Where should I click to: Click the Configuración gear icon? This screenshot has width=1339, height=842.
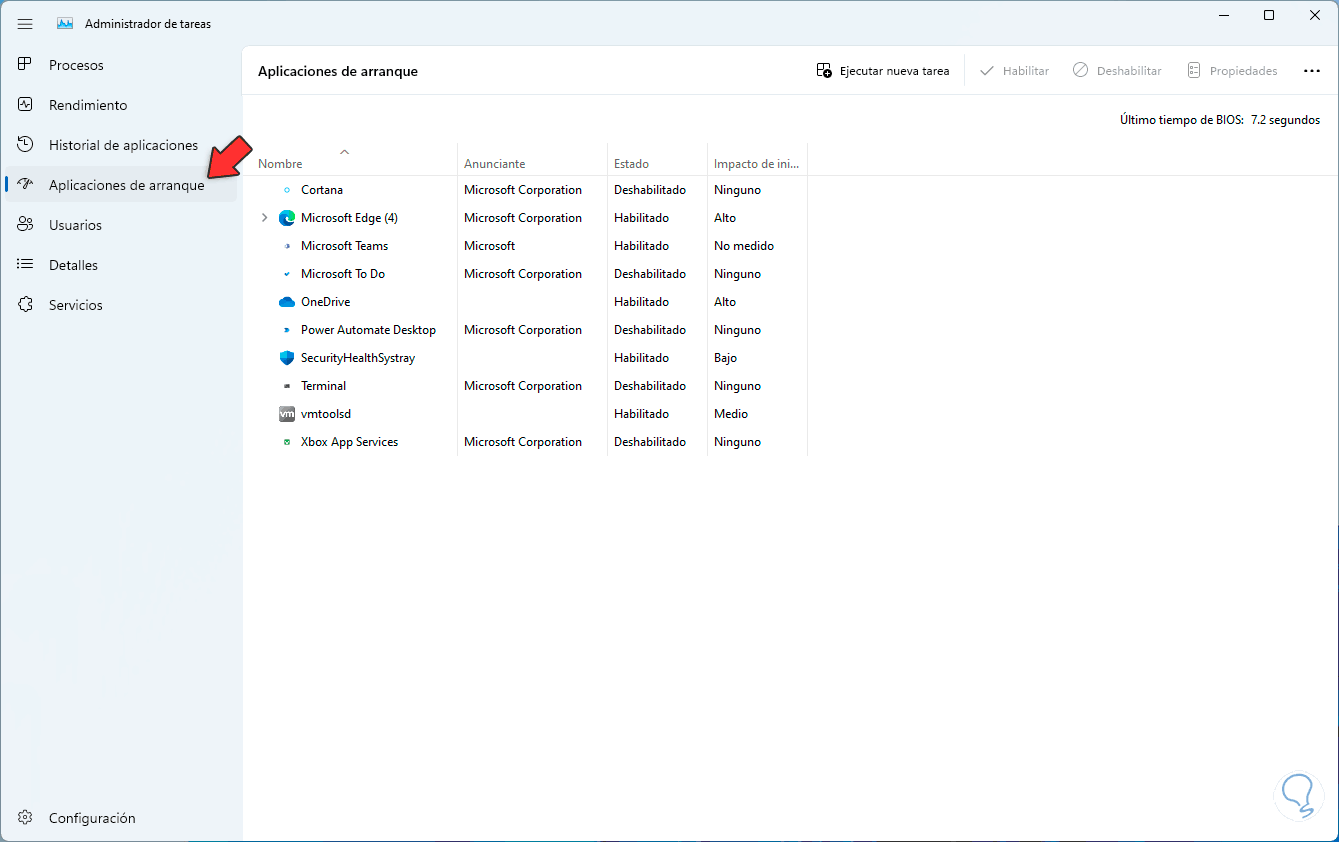coord(27,818)
